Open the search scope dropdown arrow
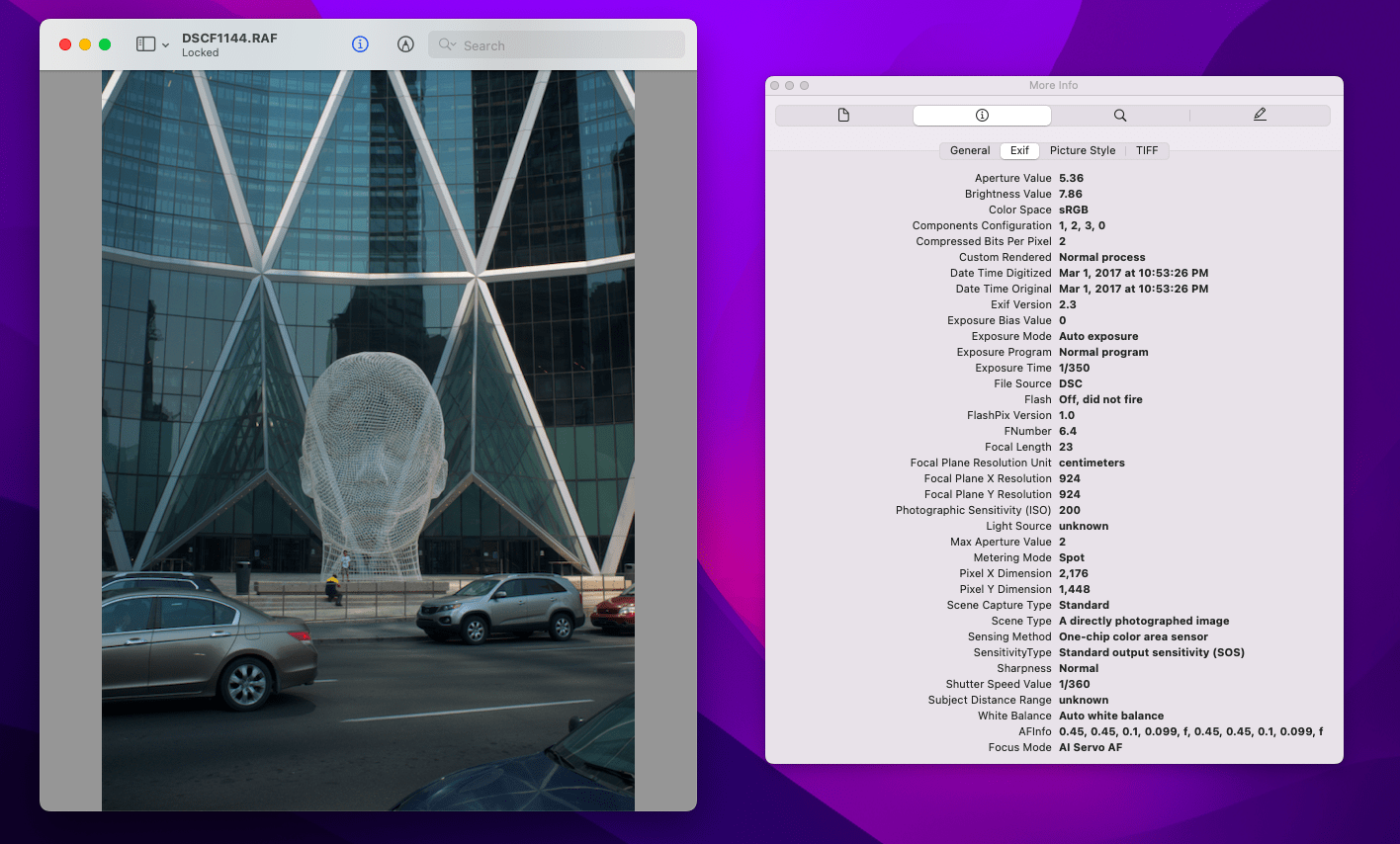The height and width of the screenshot is (844, 1400). point(452,47)
